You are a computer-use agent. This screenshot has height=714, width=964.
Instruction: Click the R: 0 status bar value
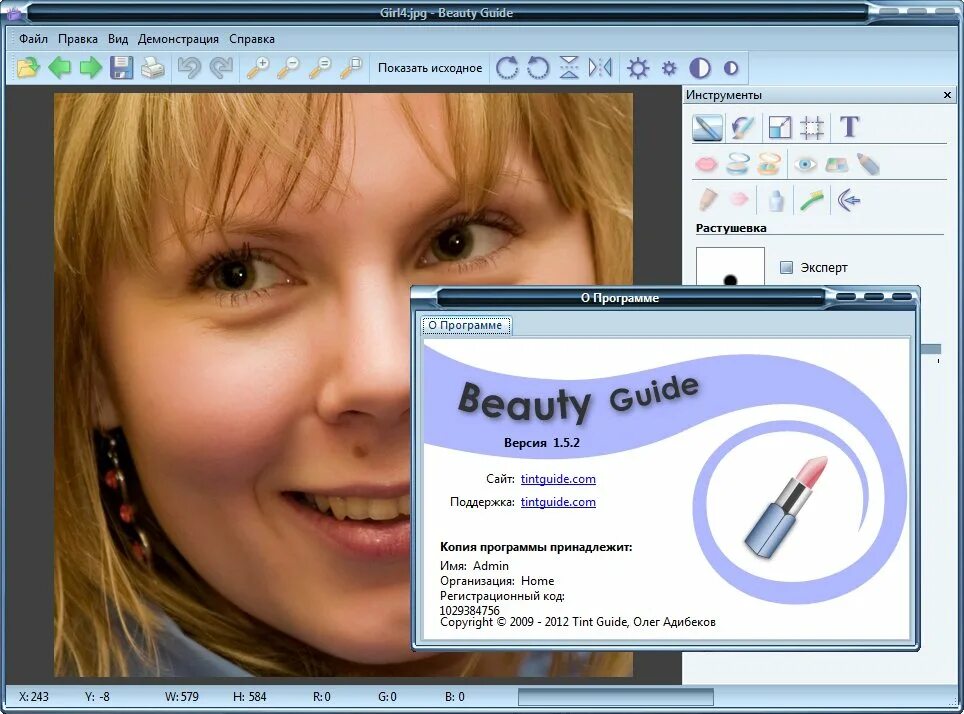pyautogui.click(x=322, y=697)
